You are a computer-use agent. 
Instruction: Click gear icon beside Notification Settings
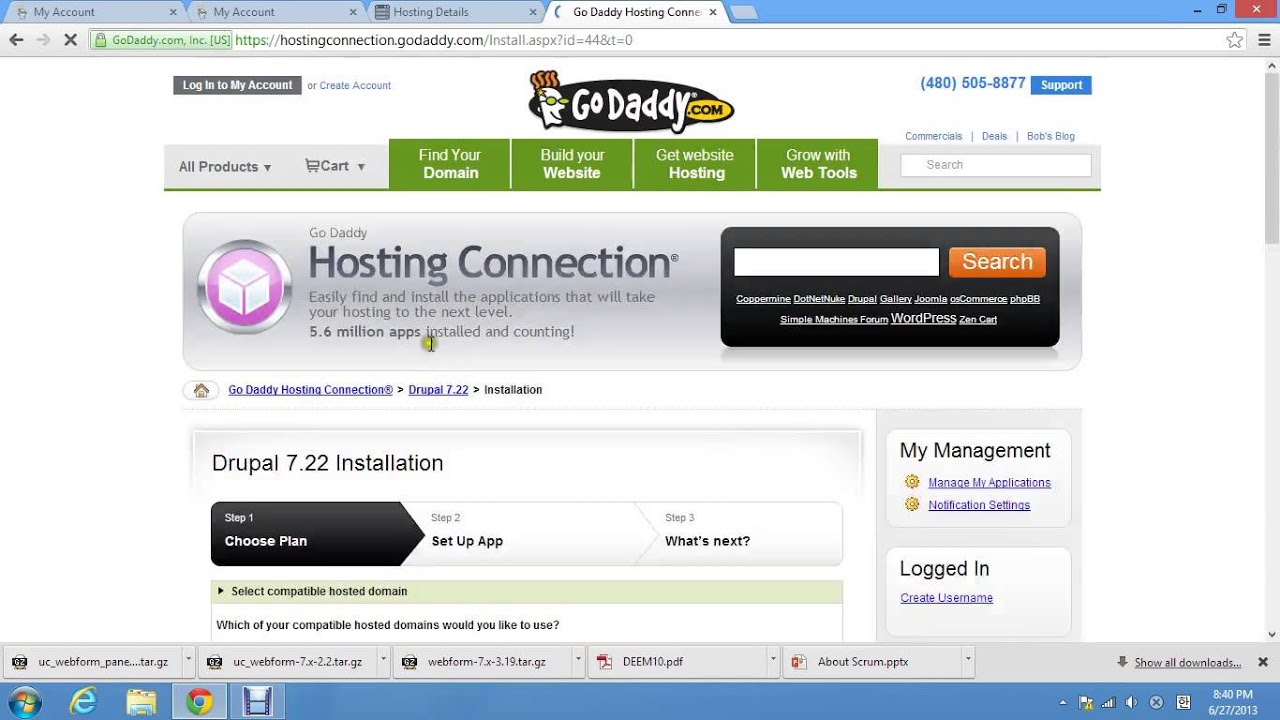tap(912, 505)
